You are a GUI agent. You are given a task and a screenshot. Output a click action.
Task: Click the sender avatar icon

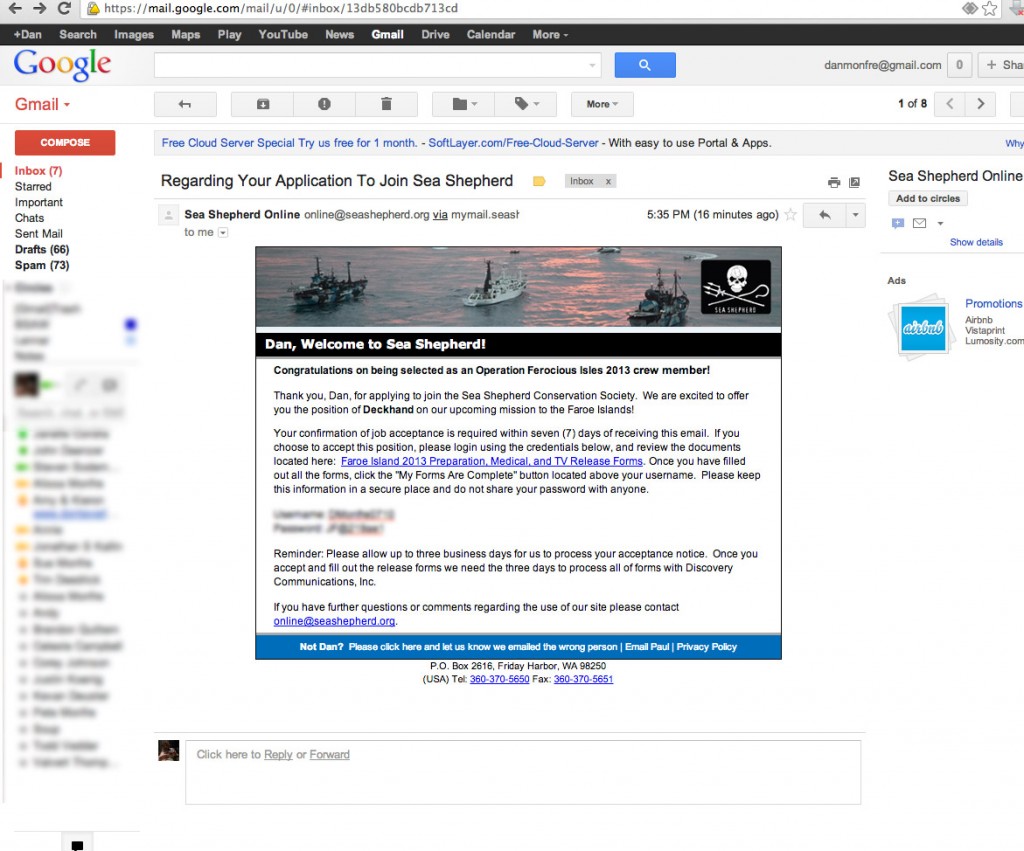click(168, 214)
